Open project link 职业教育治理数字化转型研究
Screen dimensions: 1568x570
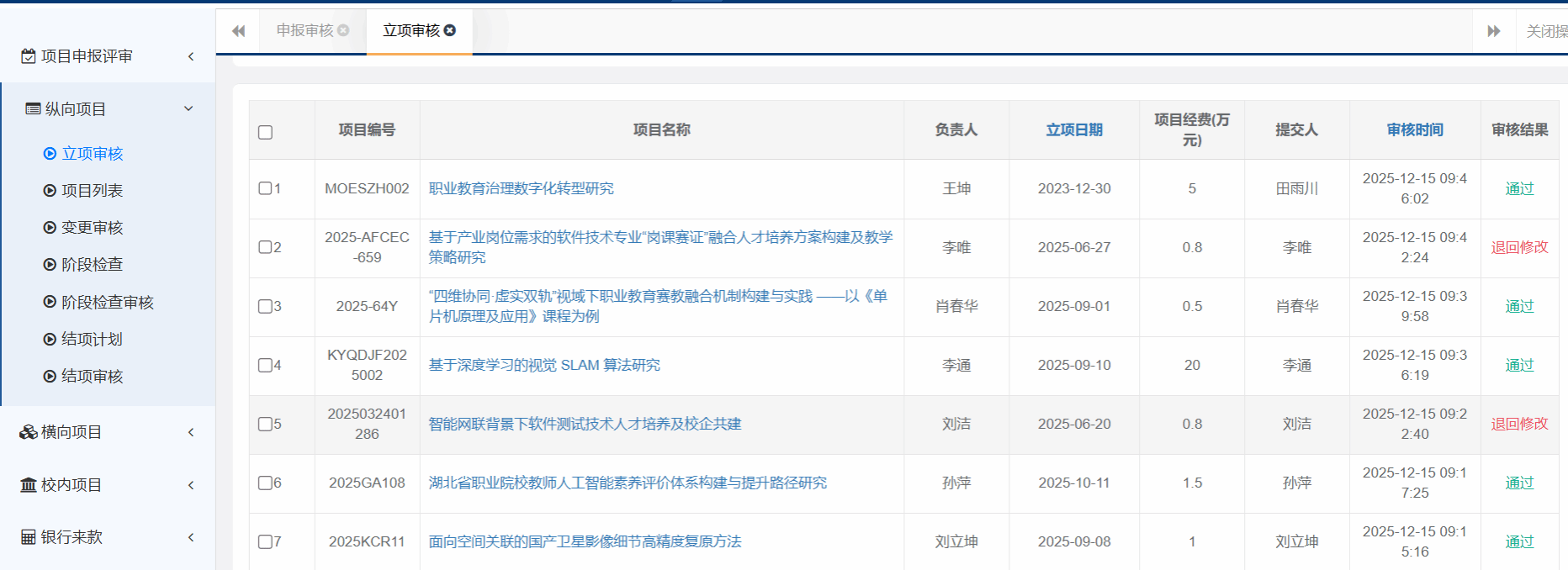click(x=521, y=188)
